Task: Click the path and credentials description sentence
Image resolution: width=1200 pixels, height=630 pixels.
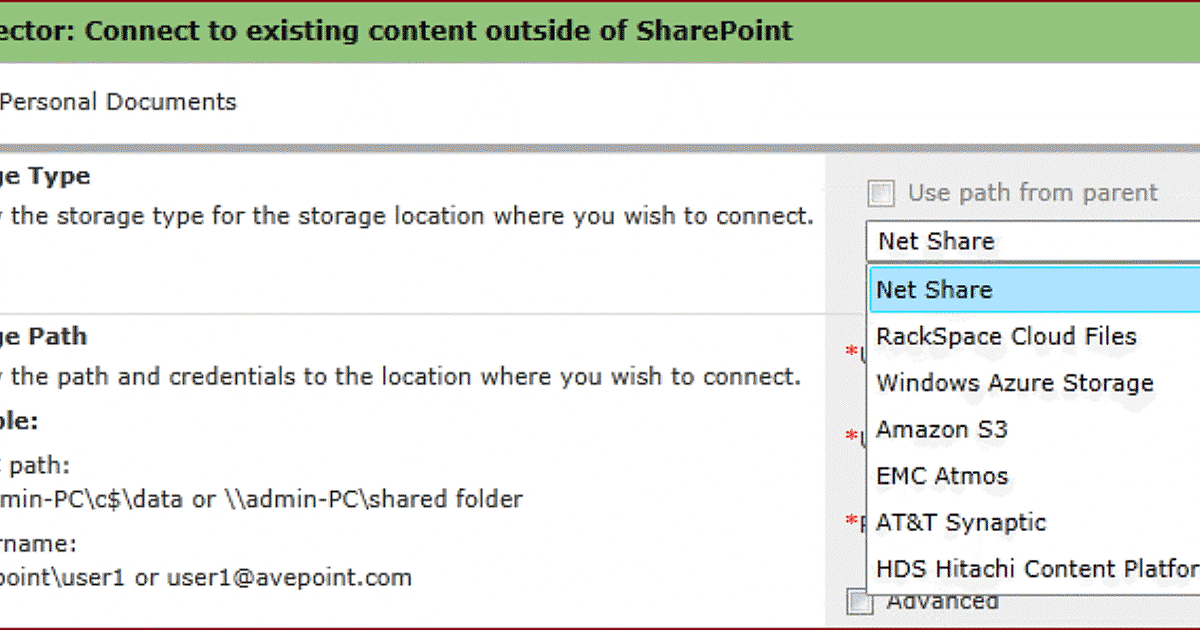Action: (x=400, y=377)
